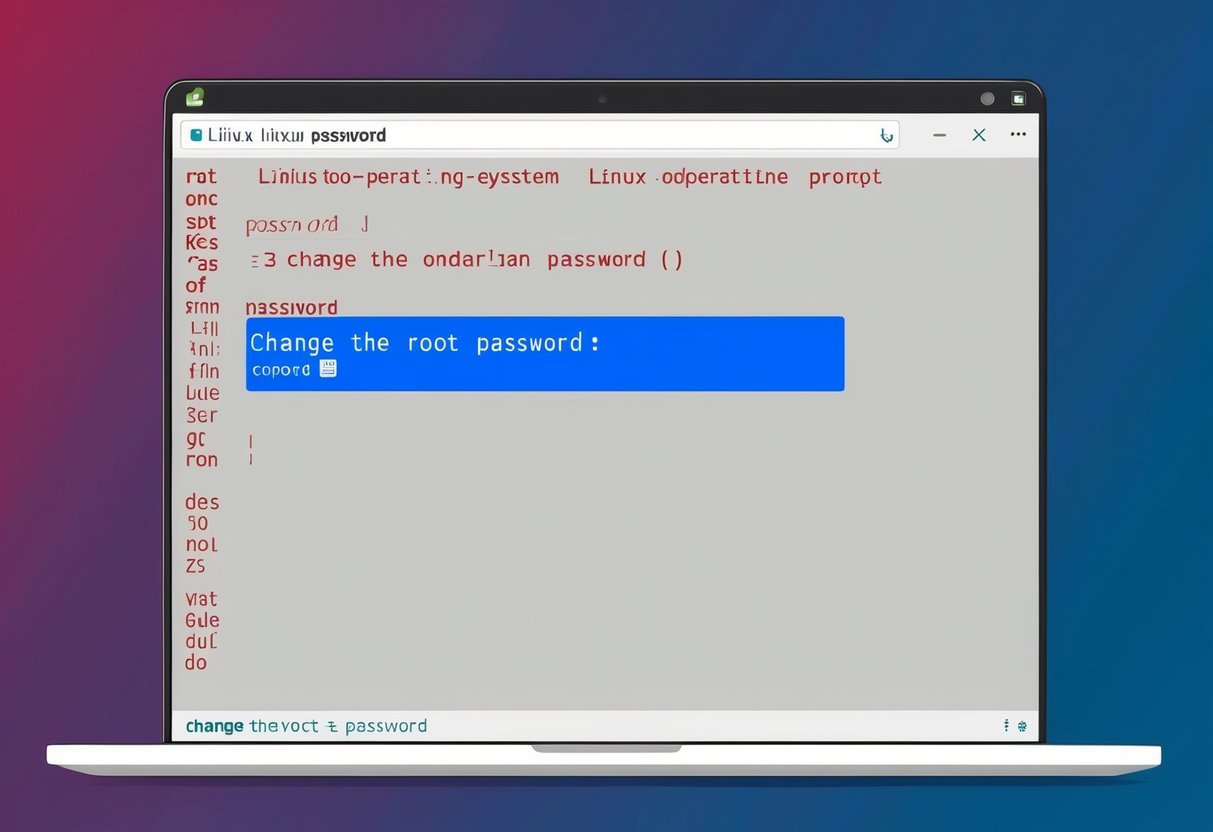
Task: Click the 'Linius too-perating-eysstem' header text
Action: pos(408,177)
